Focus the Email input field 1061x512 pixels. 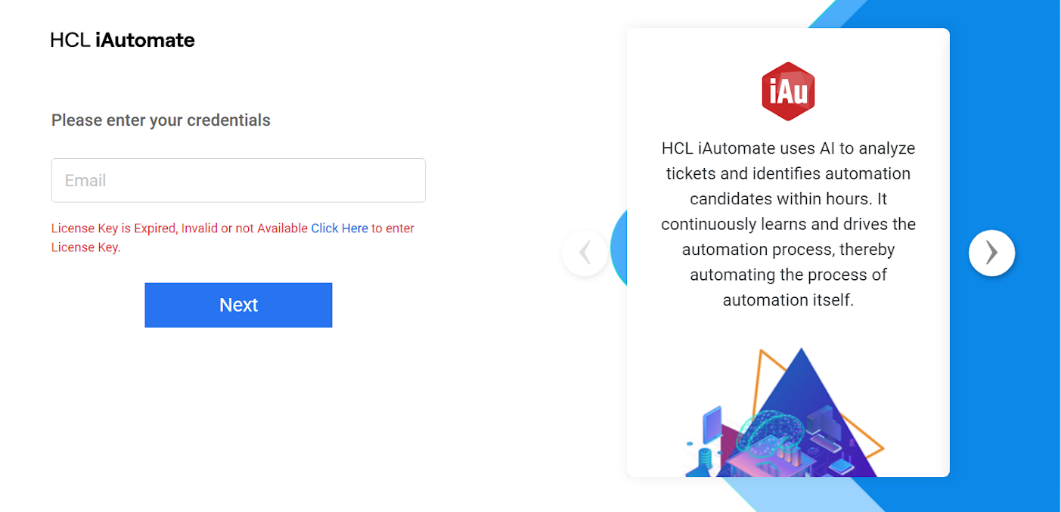[x=238, y=181]
